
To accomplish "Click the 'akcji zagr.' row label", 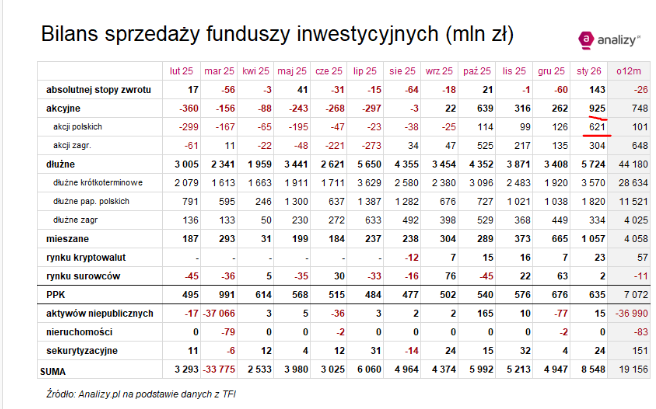I will 72,146.
